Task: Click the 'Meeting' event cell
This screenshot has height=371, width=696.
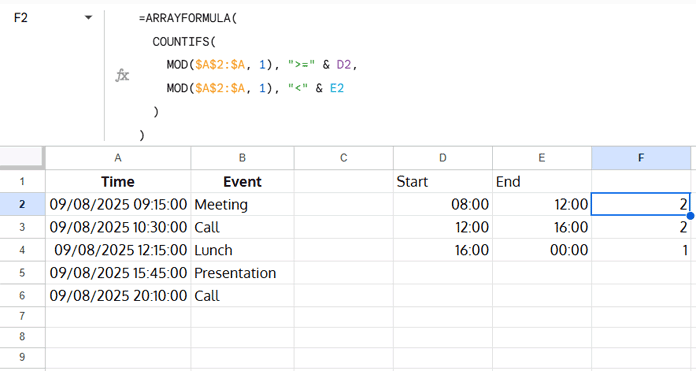Action: (x=242, y=204)
